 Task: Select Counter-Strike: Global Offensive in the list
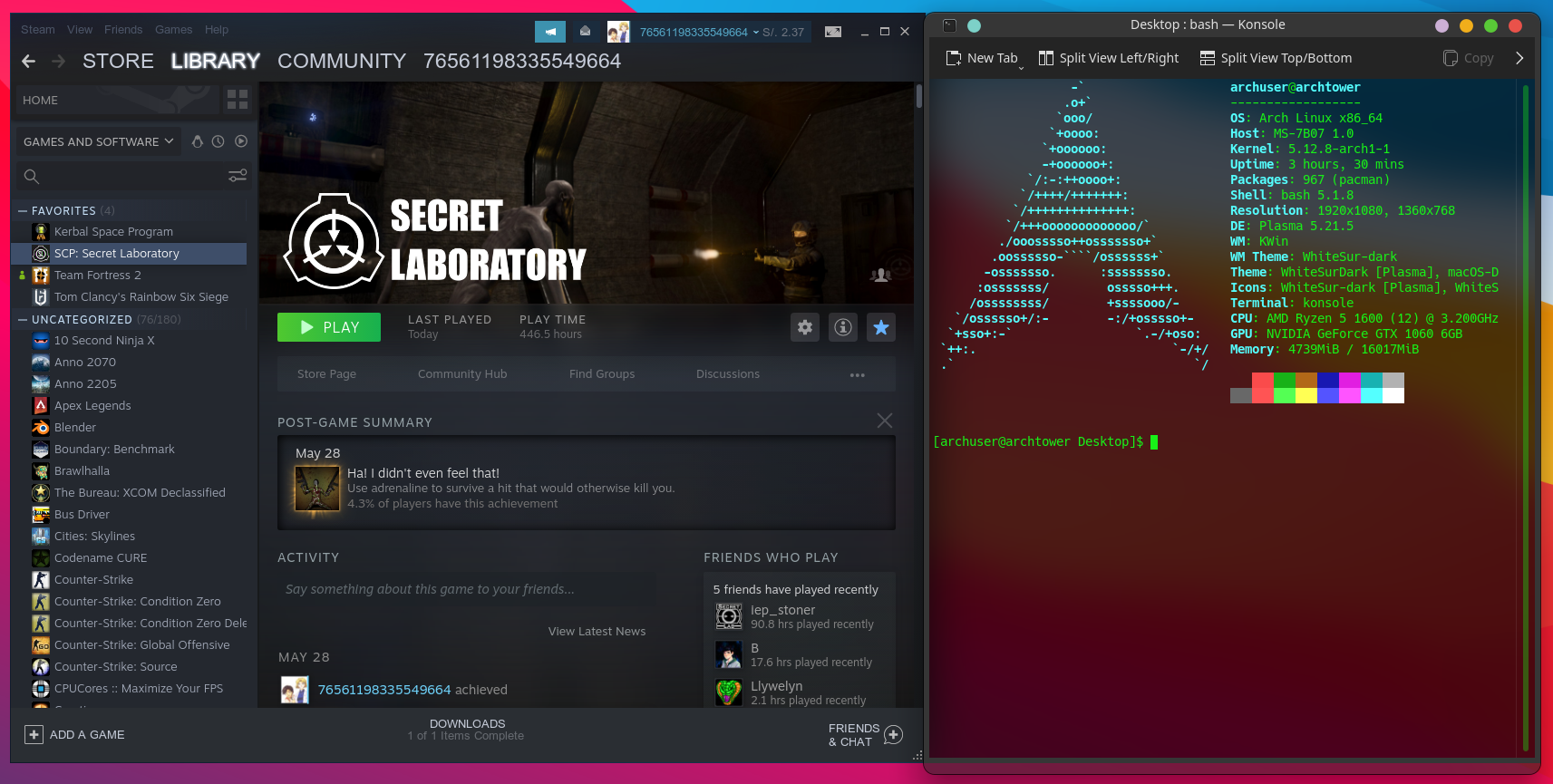[x=129, y=645]
